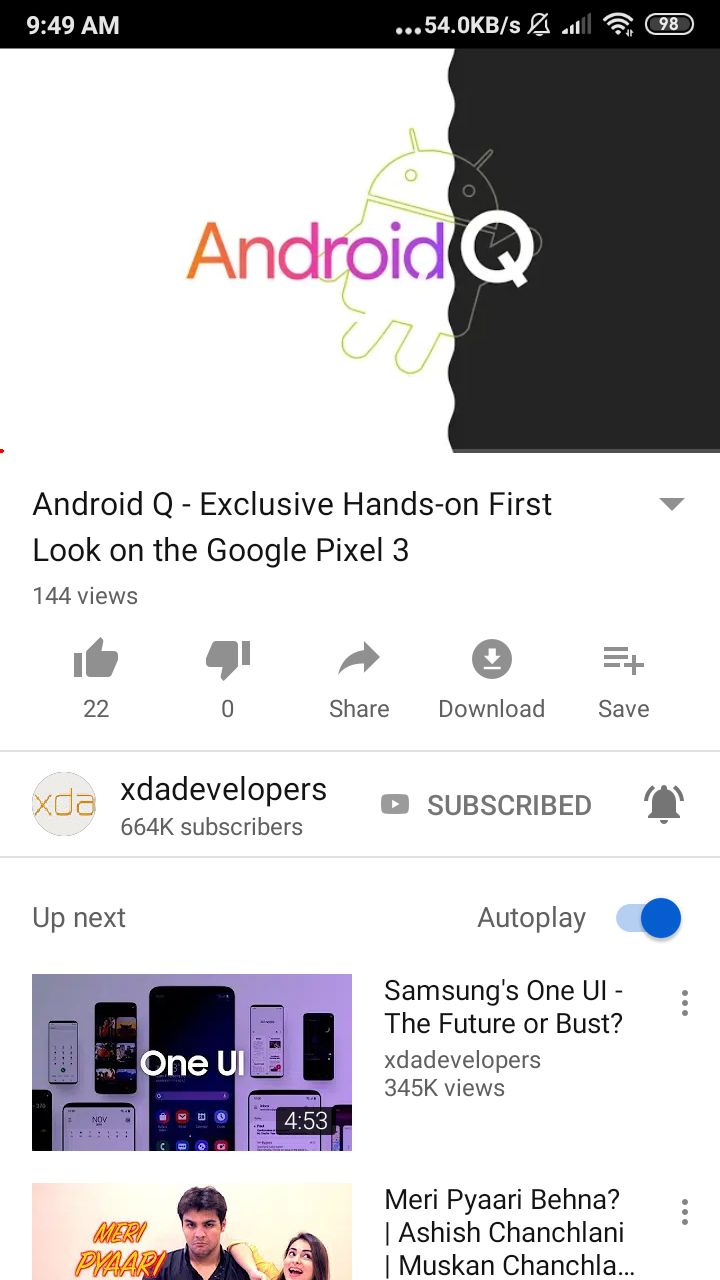Tap the Share arrow icon
Screen dimensions: 720x1280
pos(359,659)
